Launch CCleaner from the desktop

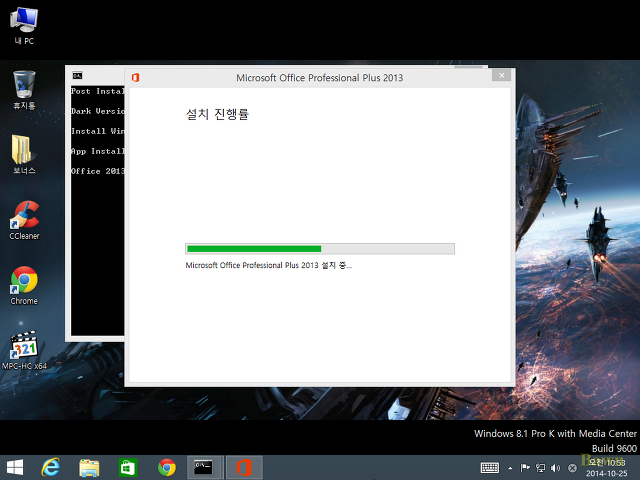24,220
